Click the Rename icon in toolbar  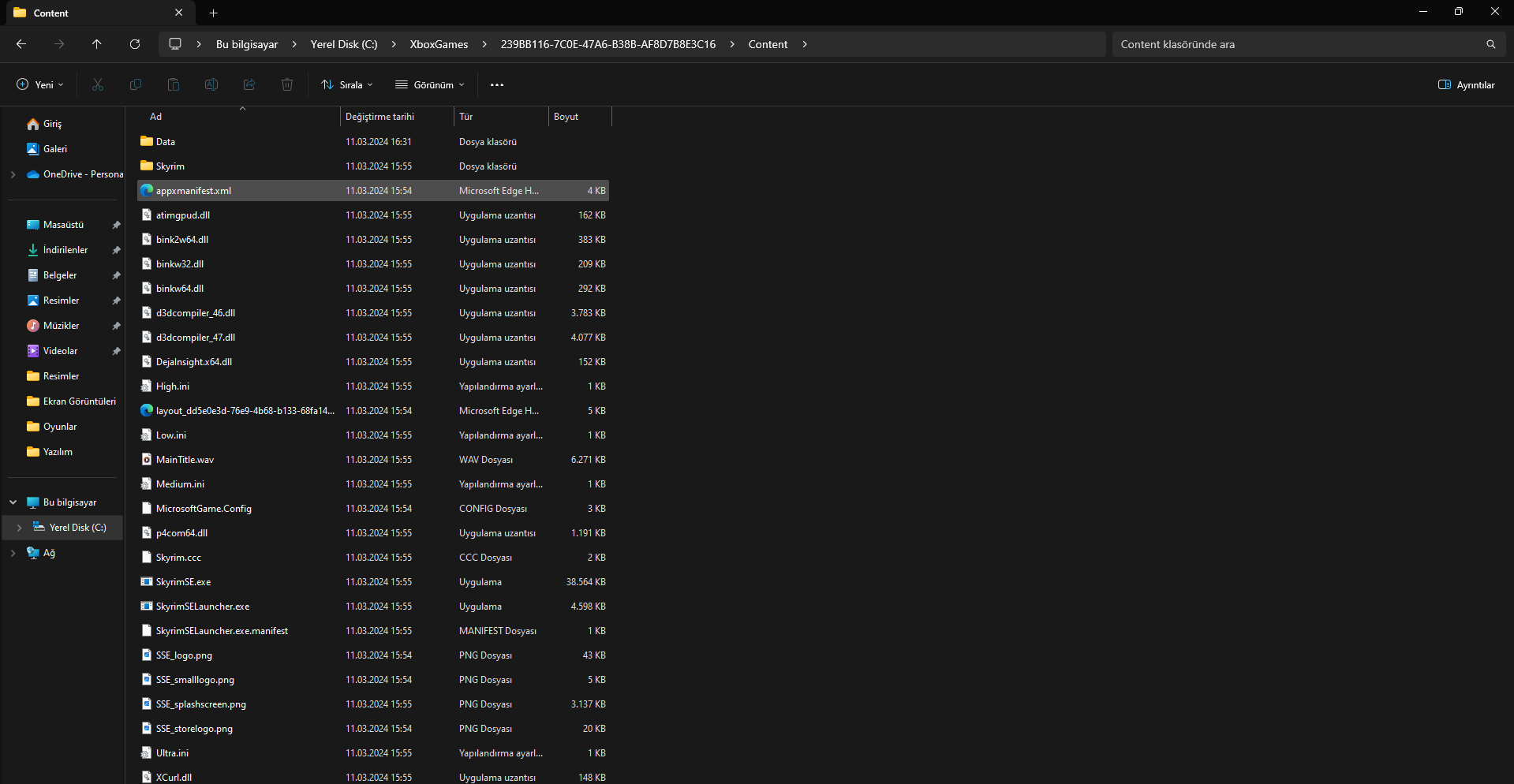click(x=211, y=84)
